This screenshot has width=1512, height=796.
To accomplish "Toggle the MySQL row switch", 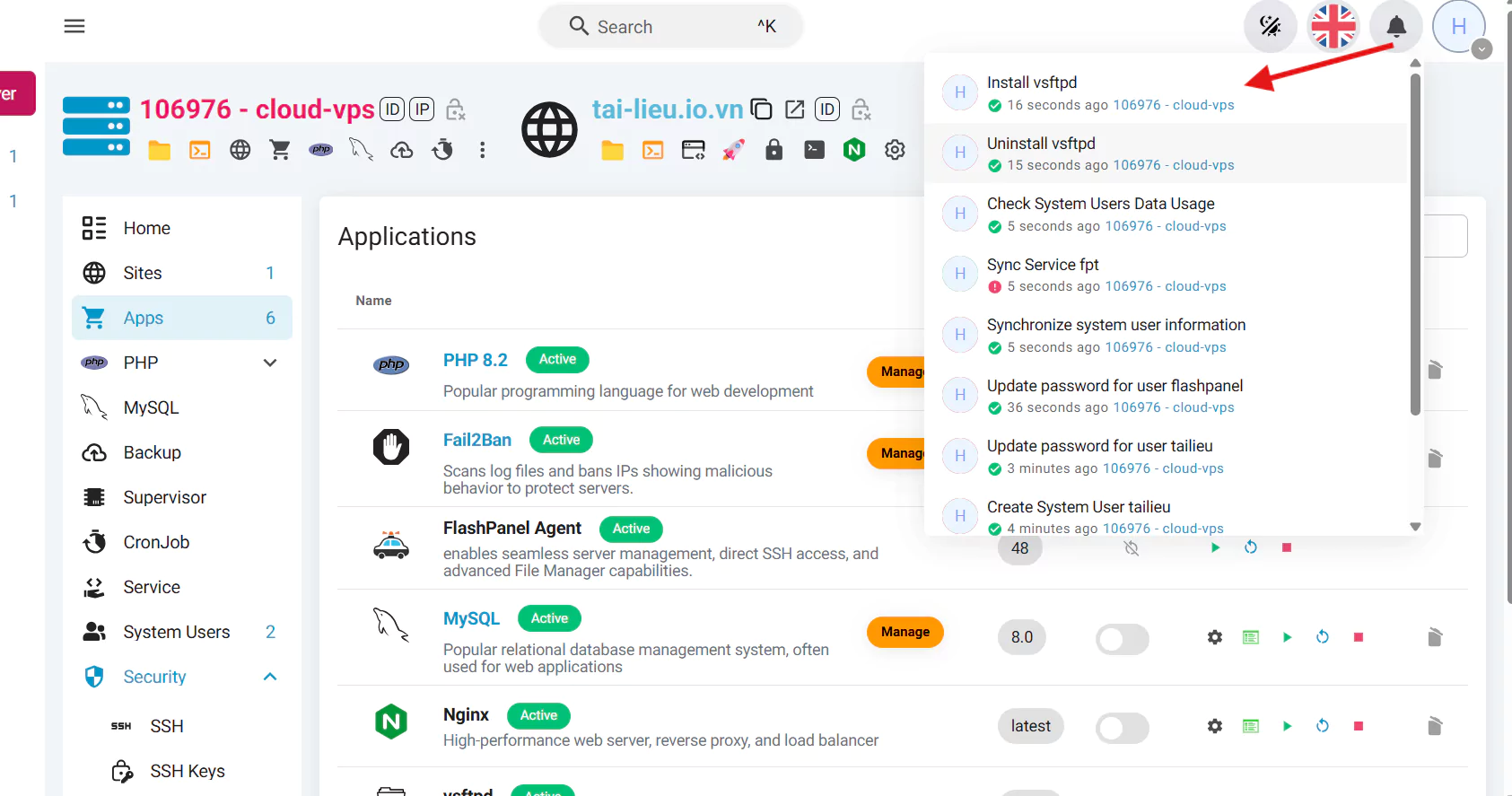I will (1122, 639).
